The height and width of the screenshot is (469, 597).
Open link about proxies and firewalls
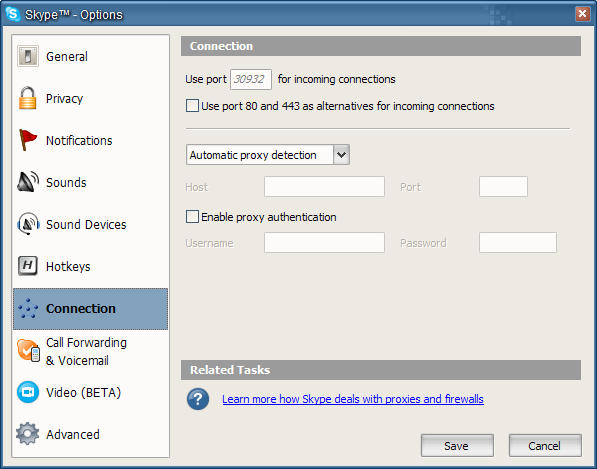pos(353,399)
